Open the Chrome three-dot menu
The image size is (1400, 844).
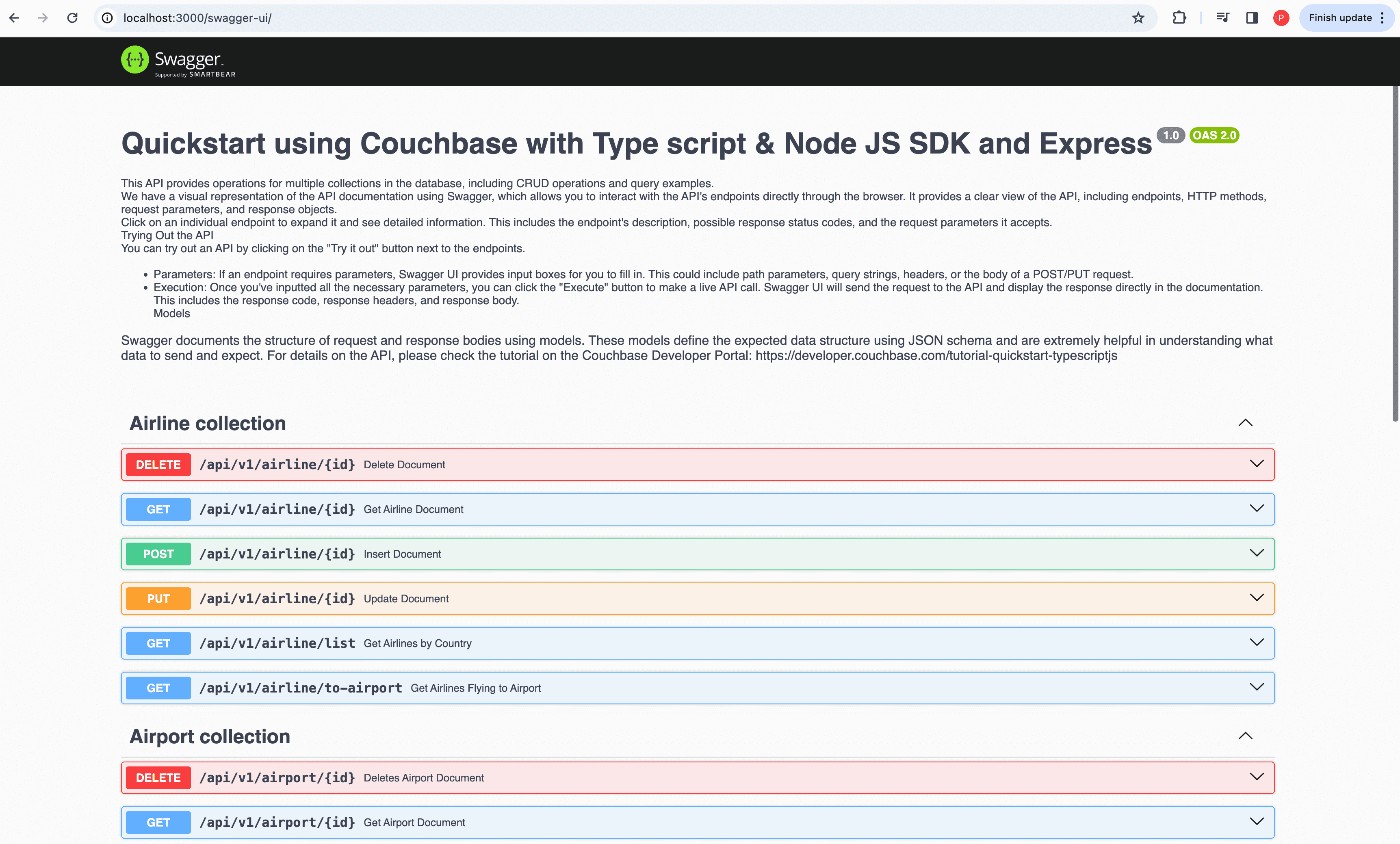1383,17
